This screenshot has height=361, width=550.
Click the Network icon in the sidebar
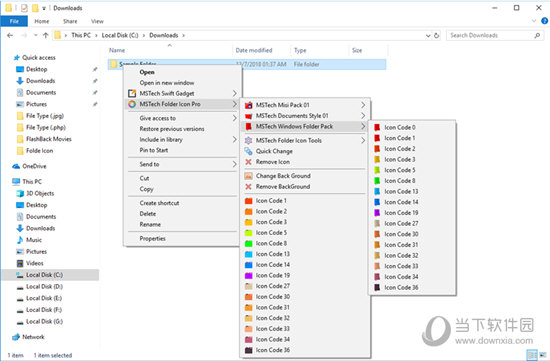[x=16, y=337]
